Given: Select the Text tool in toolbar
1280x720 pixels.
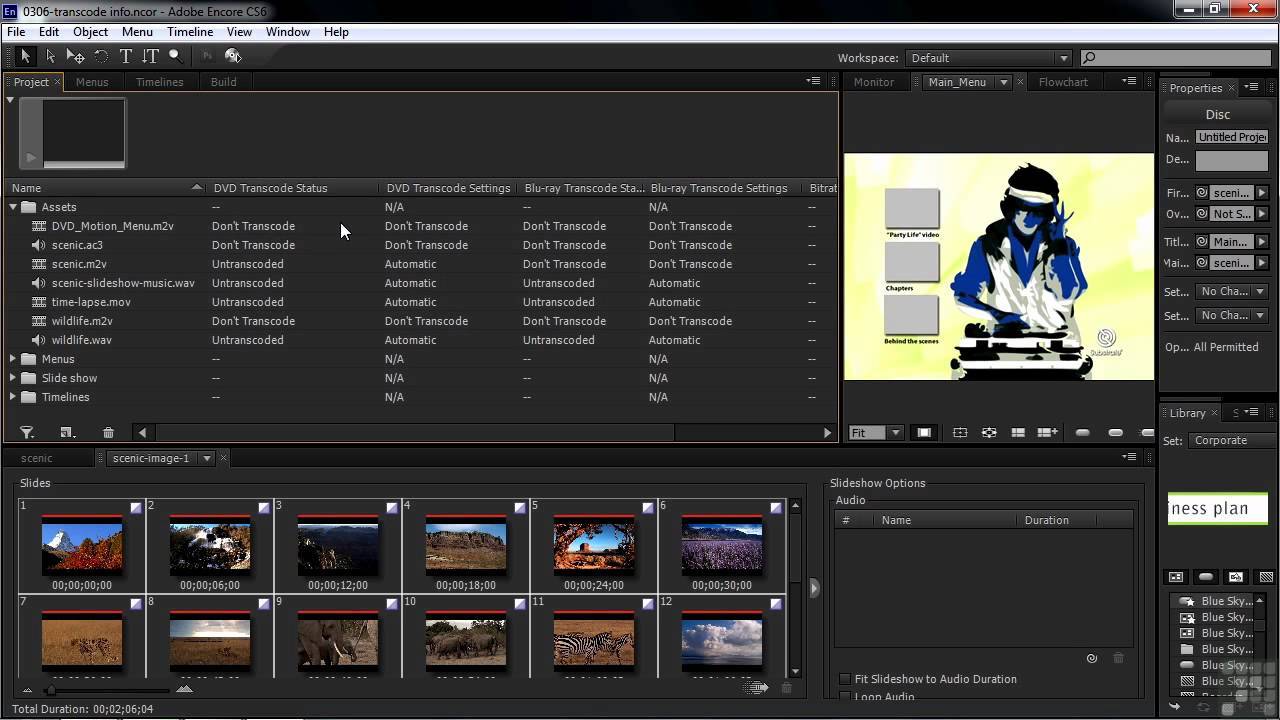Looking at the screenshot, I should point(126,57).
